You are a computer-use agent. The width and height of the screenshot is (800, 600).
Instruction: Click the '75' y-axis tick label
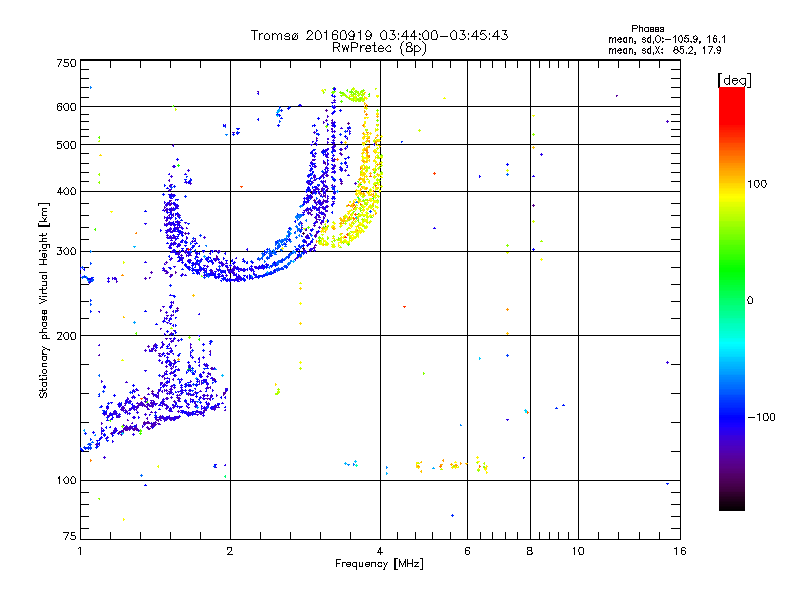70,536
